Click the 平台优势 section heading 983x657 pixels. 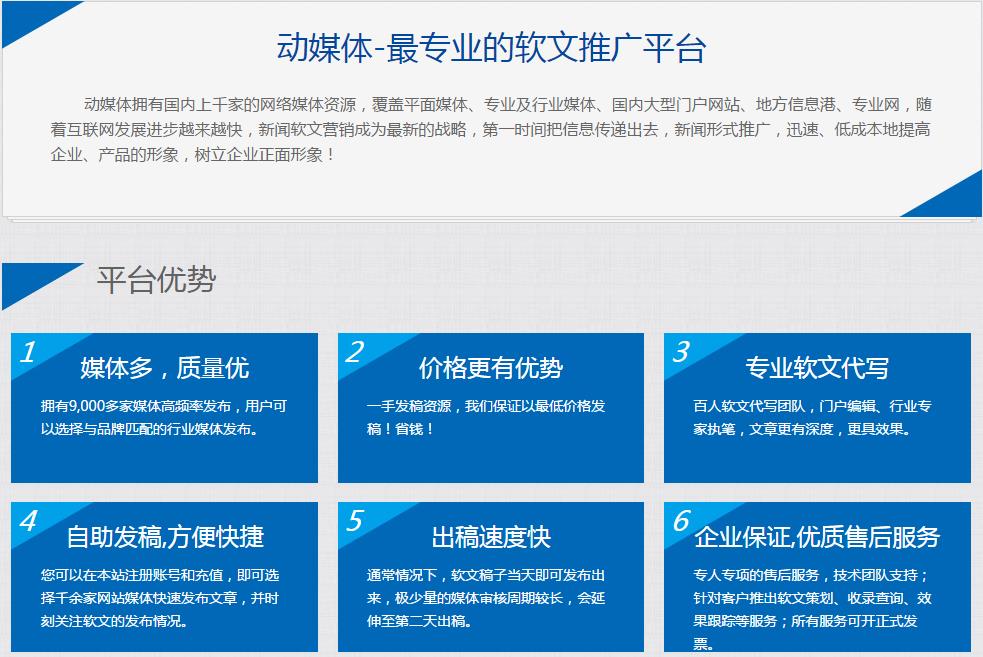[x=156, y=280]
